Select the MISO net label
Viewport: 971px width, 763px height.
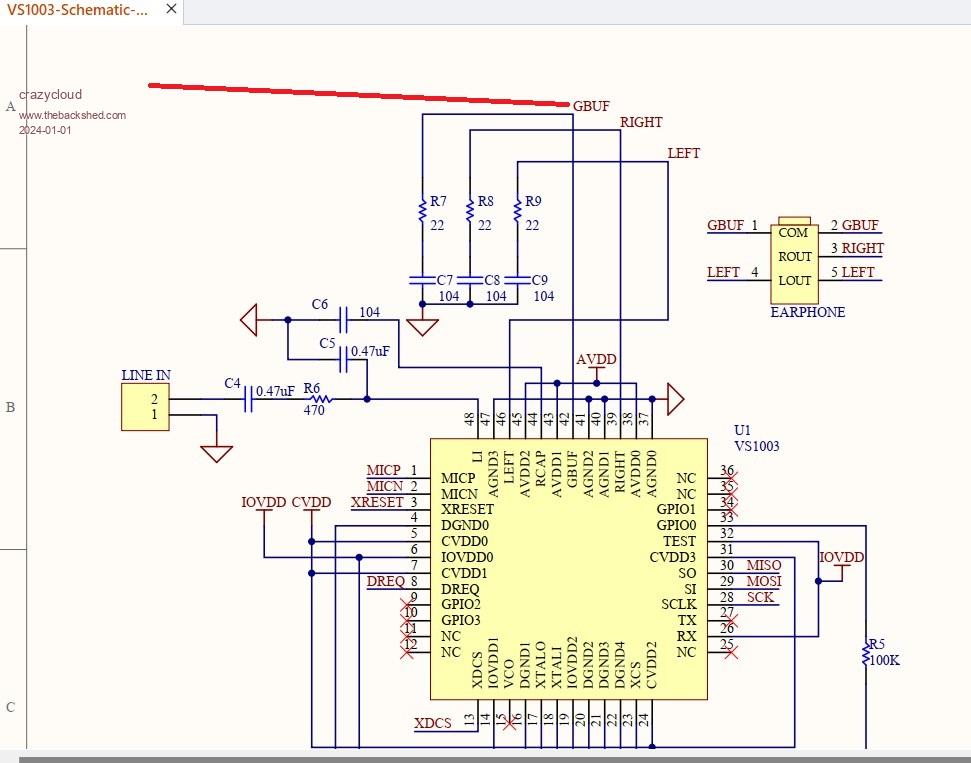pyautogui.click(x=764, y=566)
